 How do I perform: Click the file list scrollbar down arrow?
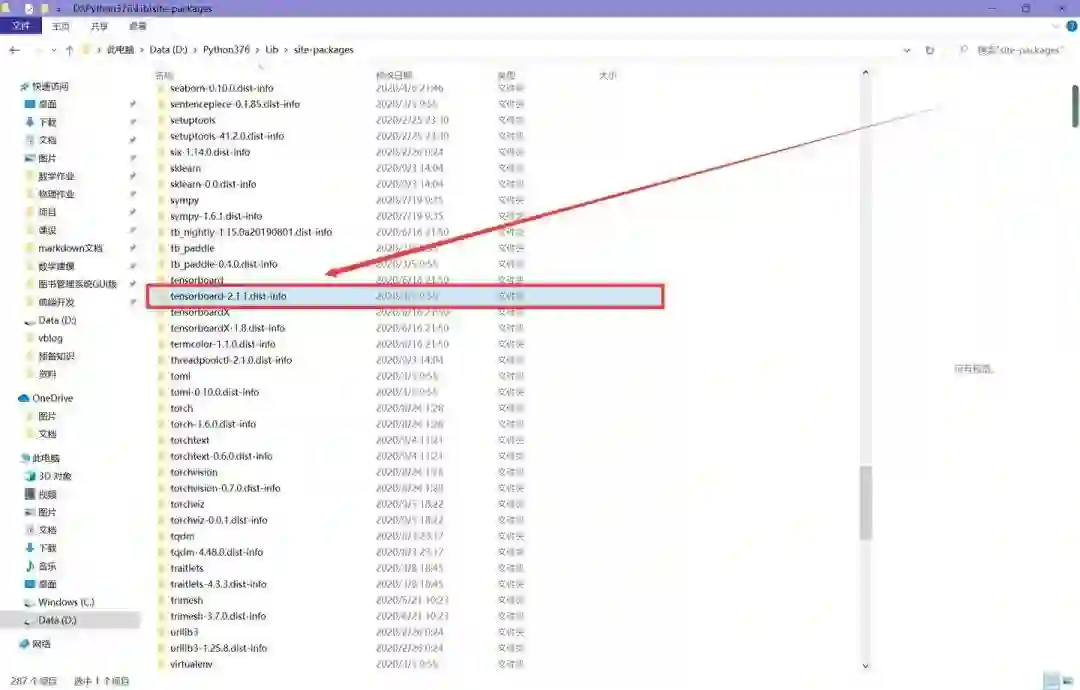[x=866, y=666]
